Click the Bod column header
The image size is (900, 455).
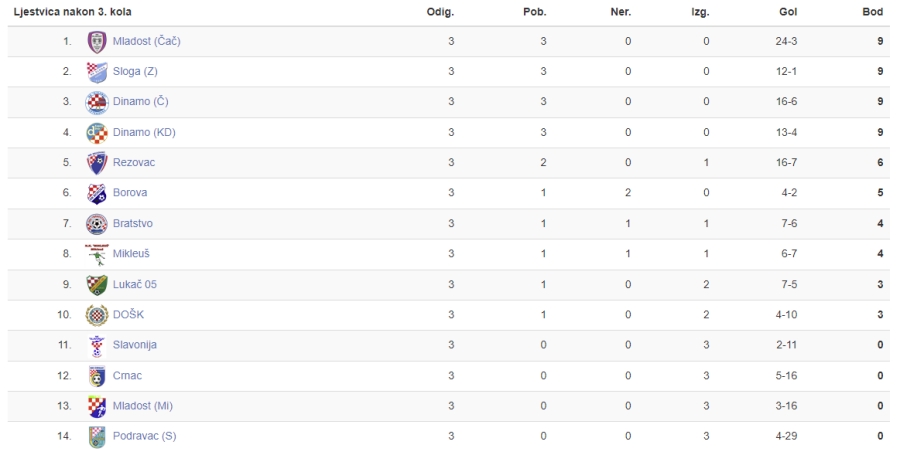pyautogui.click(x=872, y=12)
